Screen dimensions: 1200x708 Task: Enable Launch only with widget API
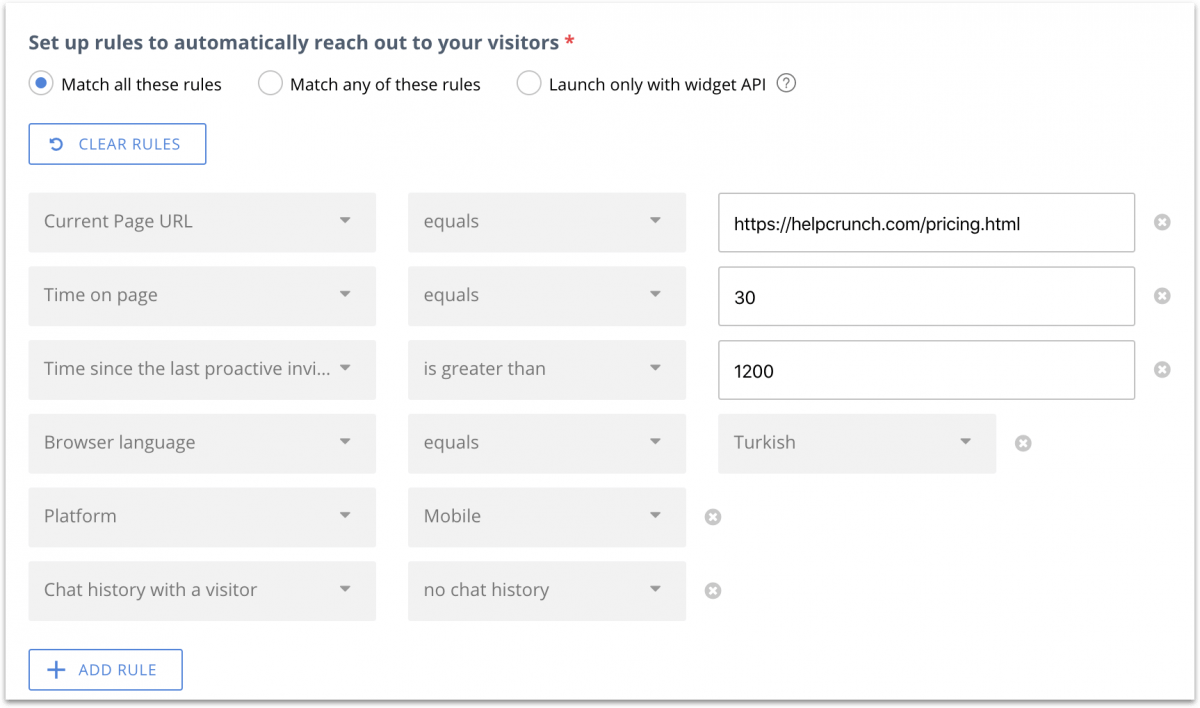tap(528, 84)
